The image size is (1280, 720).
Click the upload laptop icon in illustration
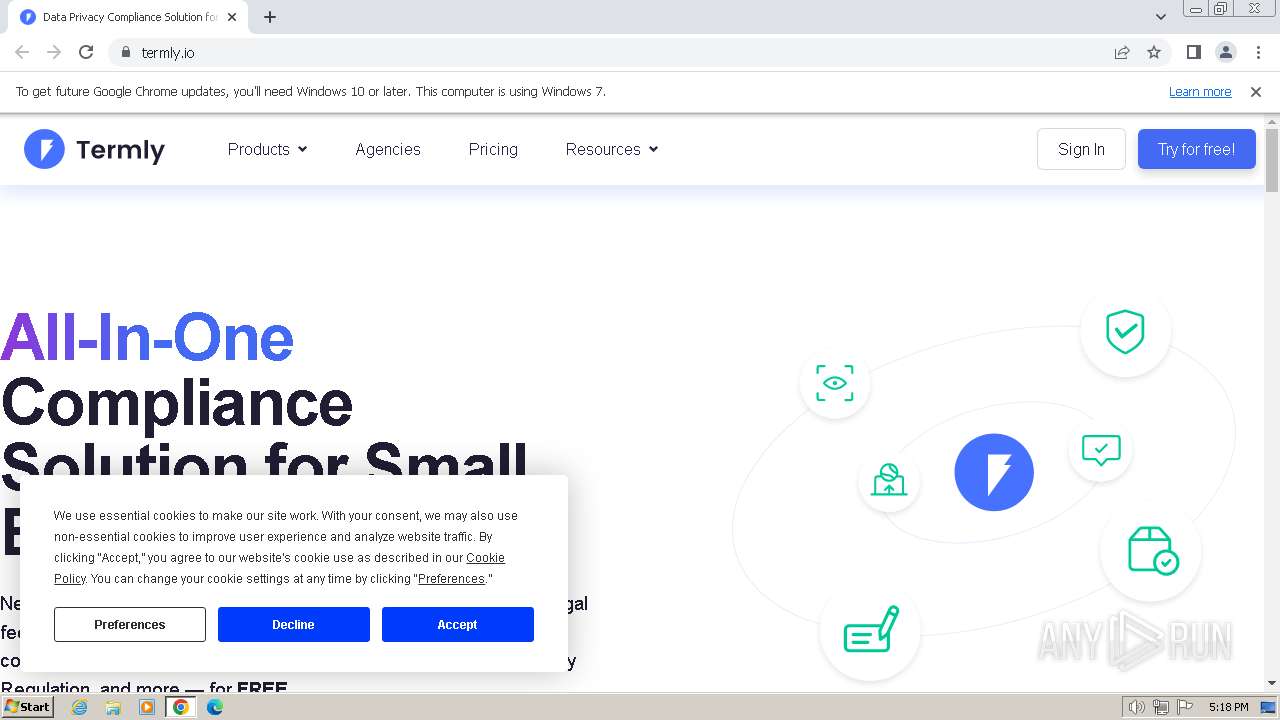[x=888, y=480]
